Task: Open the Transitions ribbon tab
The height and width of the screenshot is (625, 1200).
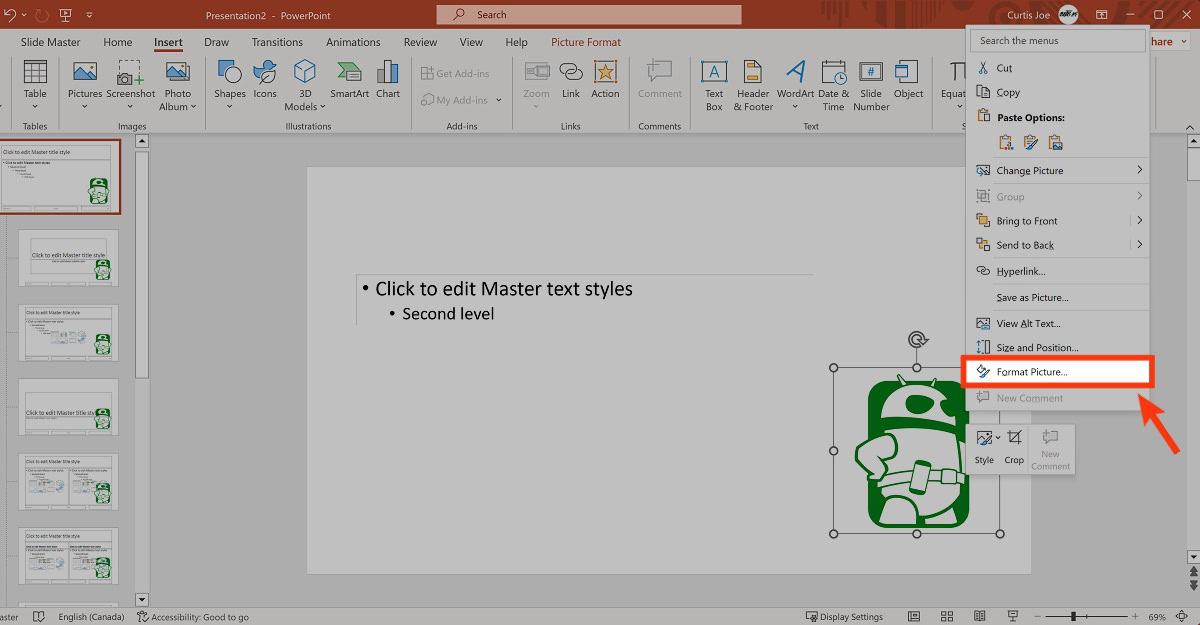Action: (x=277, y=42)
